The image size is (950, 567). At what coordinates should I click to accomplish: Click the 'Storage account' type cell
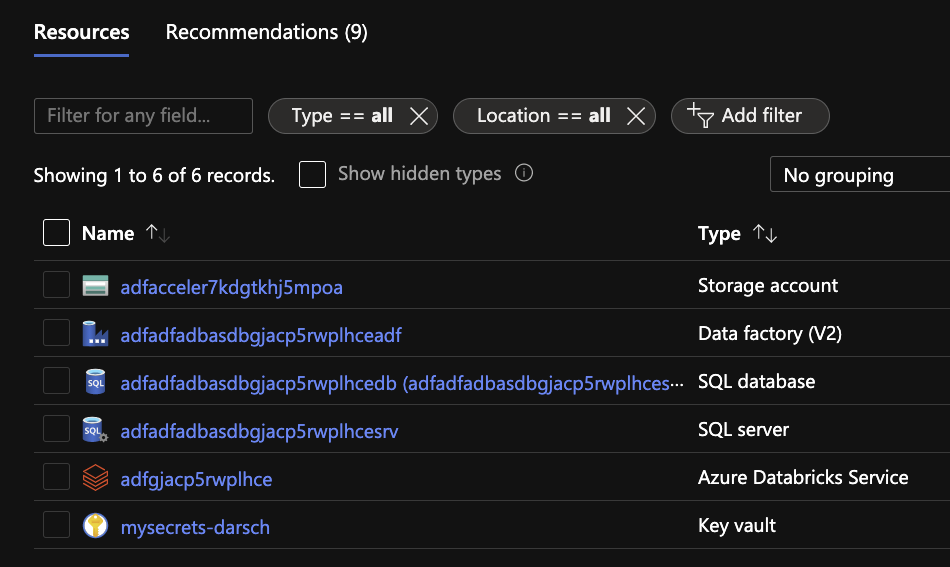pyautogui.click(x=768, y=285)
